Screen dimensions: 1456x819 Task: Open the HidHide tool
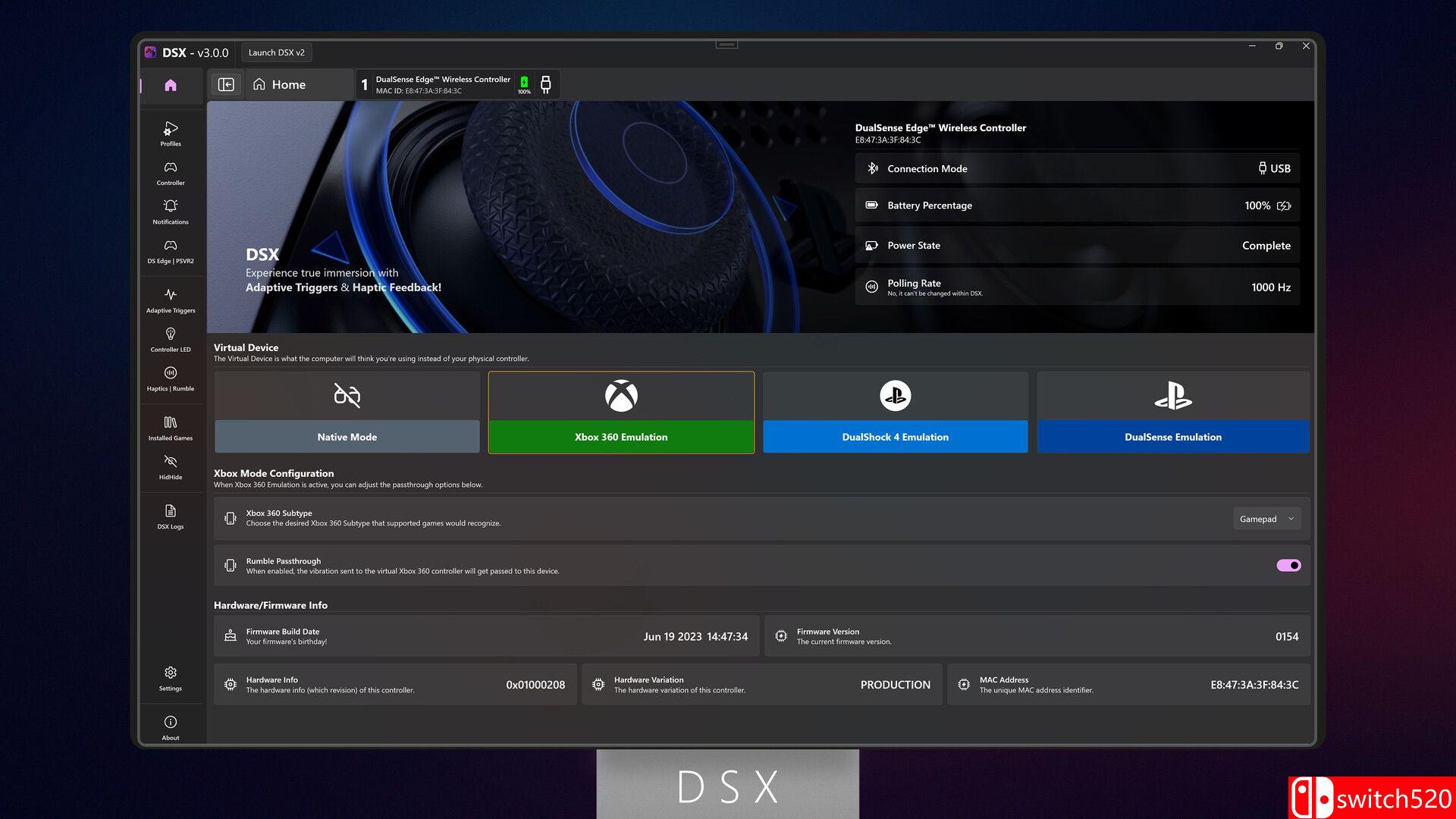pyautogui.click(x=170, y=466)
